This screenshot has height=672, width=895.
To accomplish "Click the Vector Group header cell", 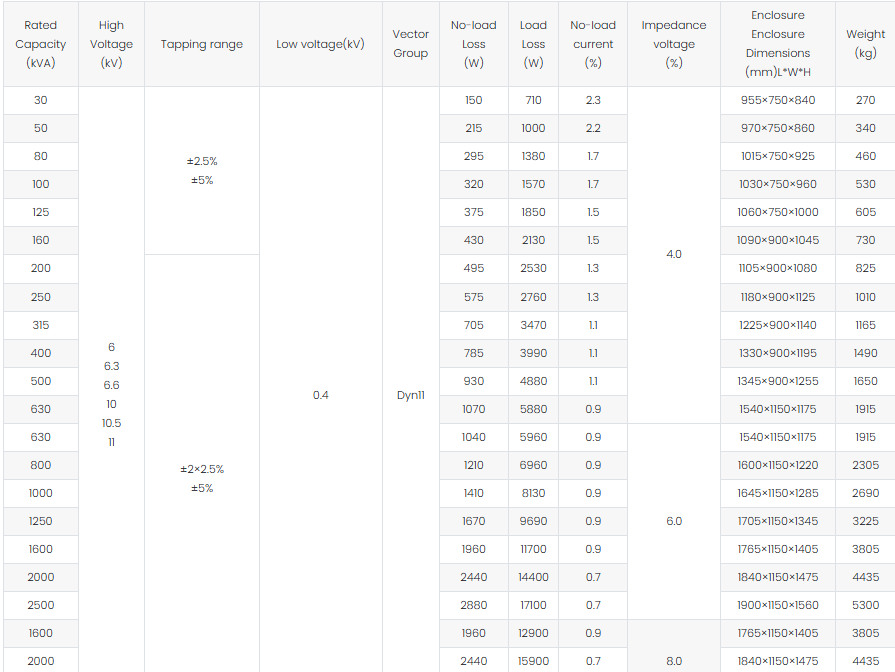I will 410,44.
